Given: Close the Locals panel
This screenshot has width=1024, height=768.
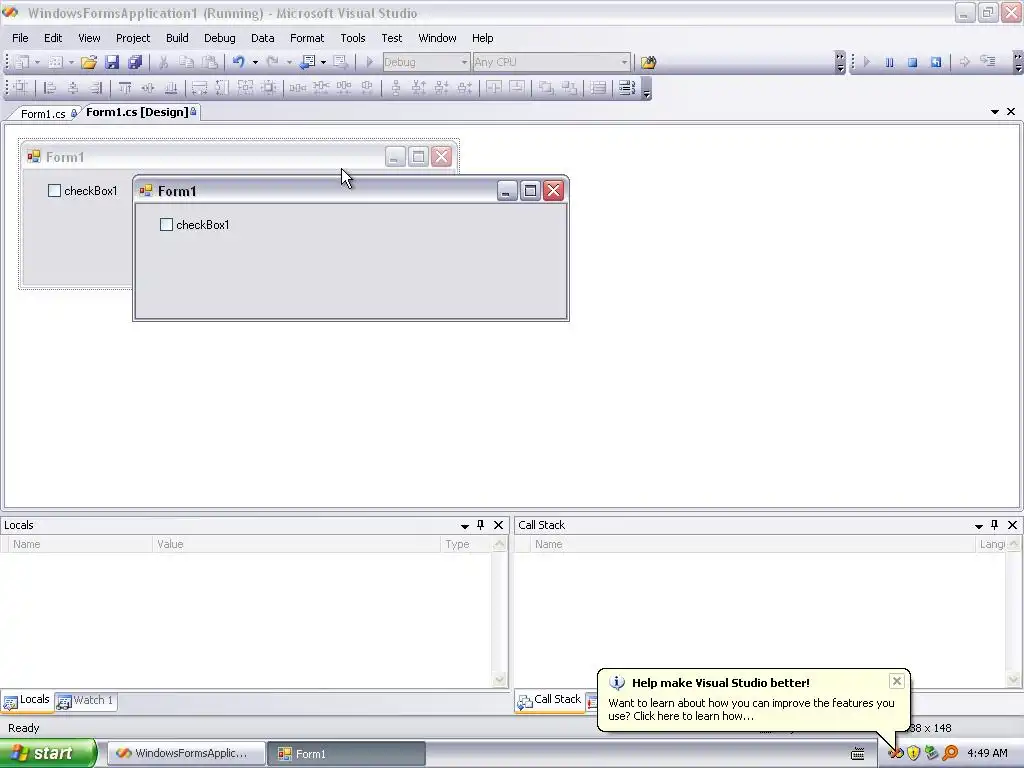Looking at the screenshot, I should pos(498,525).
